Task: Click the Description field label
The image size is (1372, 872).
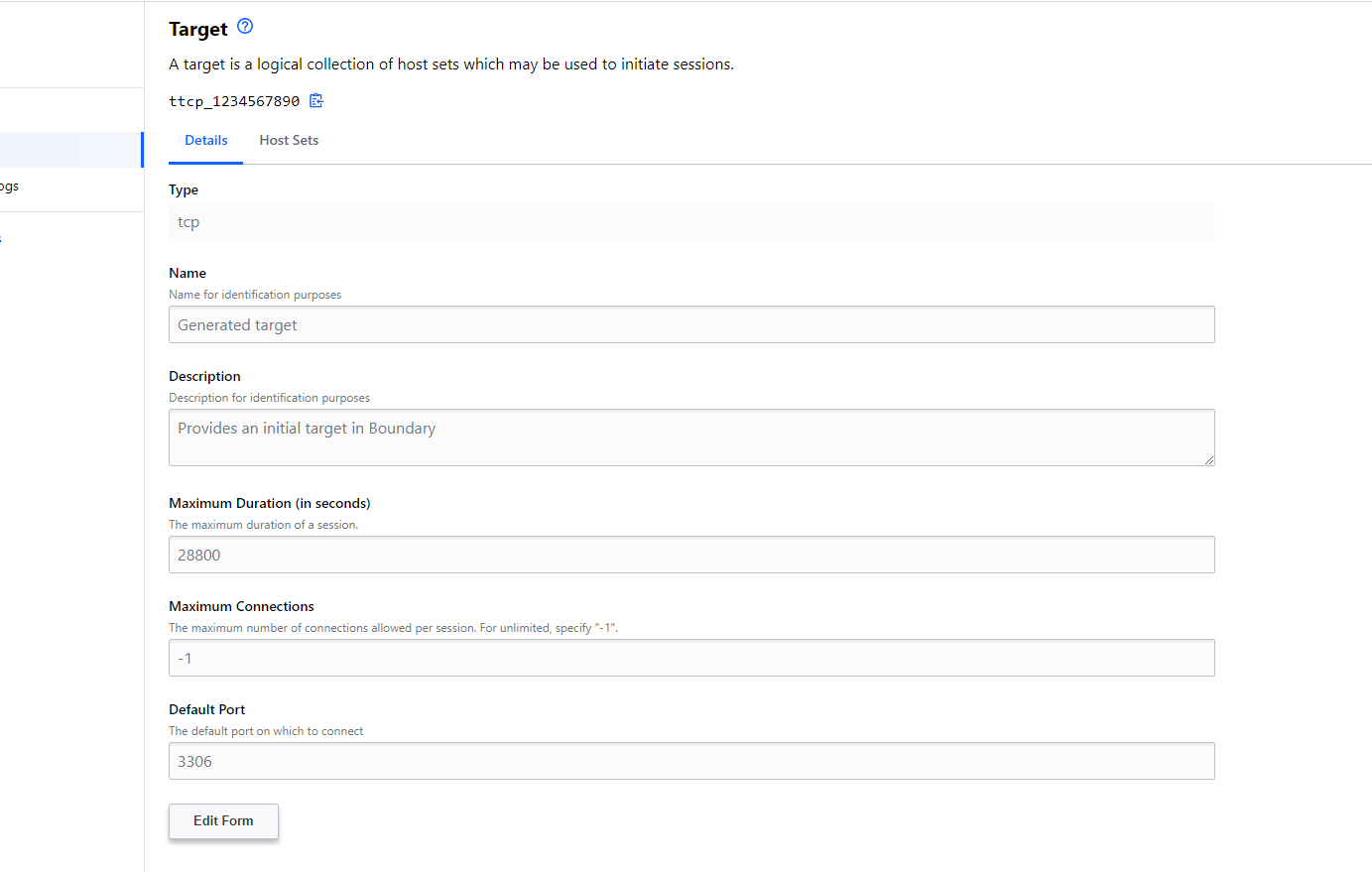Action: pos(204,376)
